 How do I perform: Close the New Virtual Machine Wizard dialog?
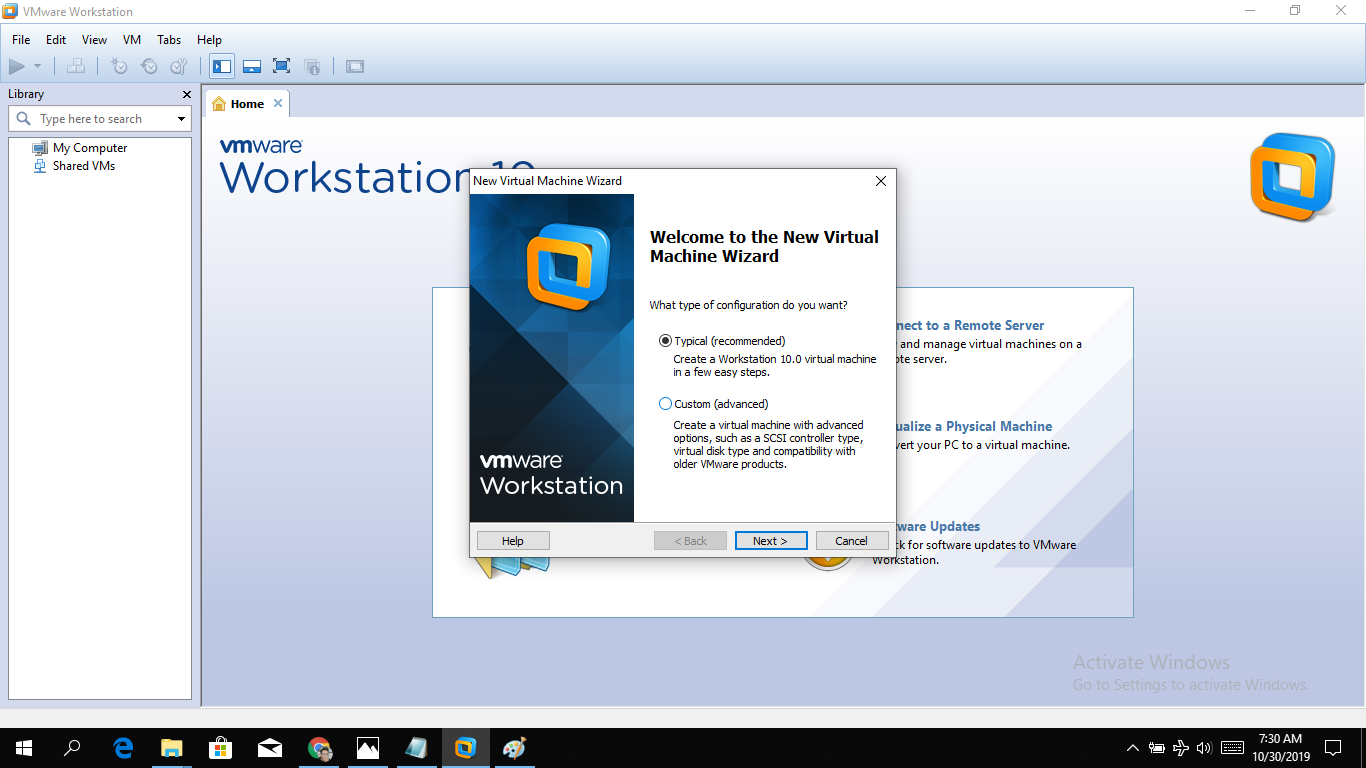[881, 181]
